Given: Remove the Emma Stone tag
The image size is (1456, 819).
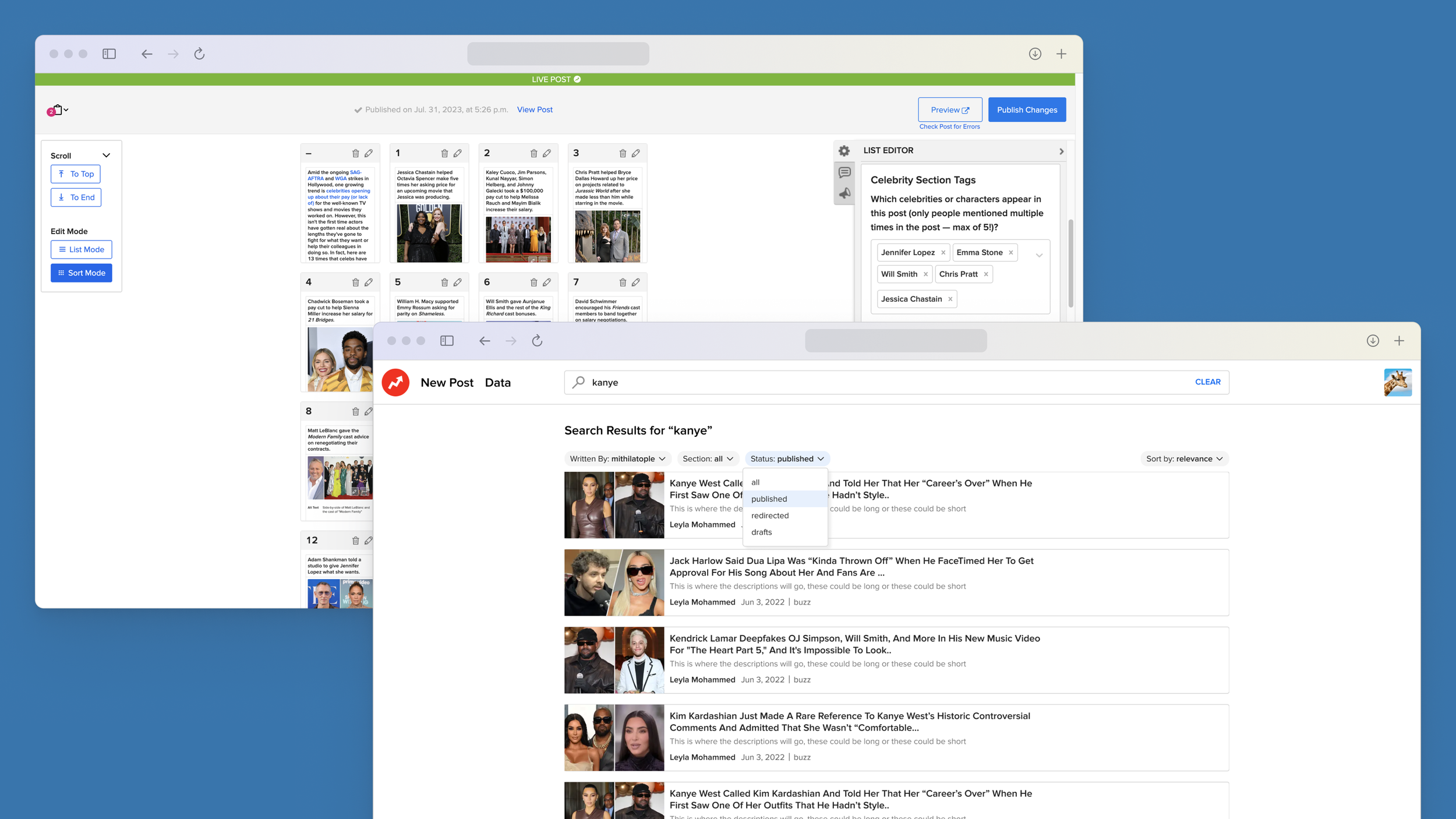Looking at the screenshot, I should point(1010,252).
